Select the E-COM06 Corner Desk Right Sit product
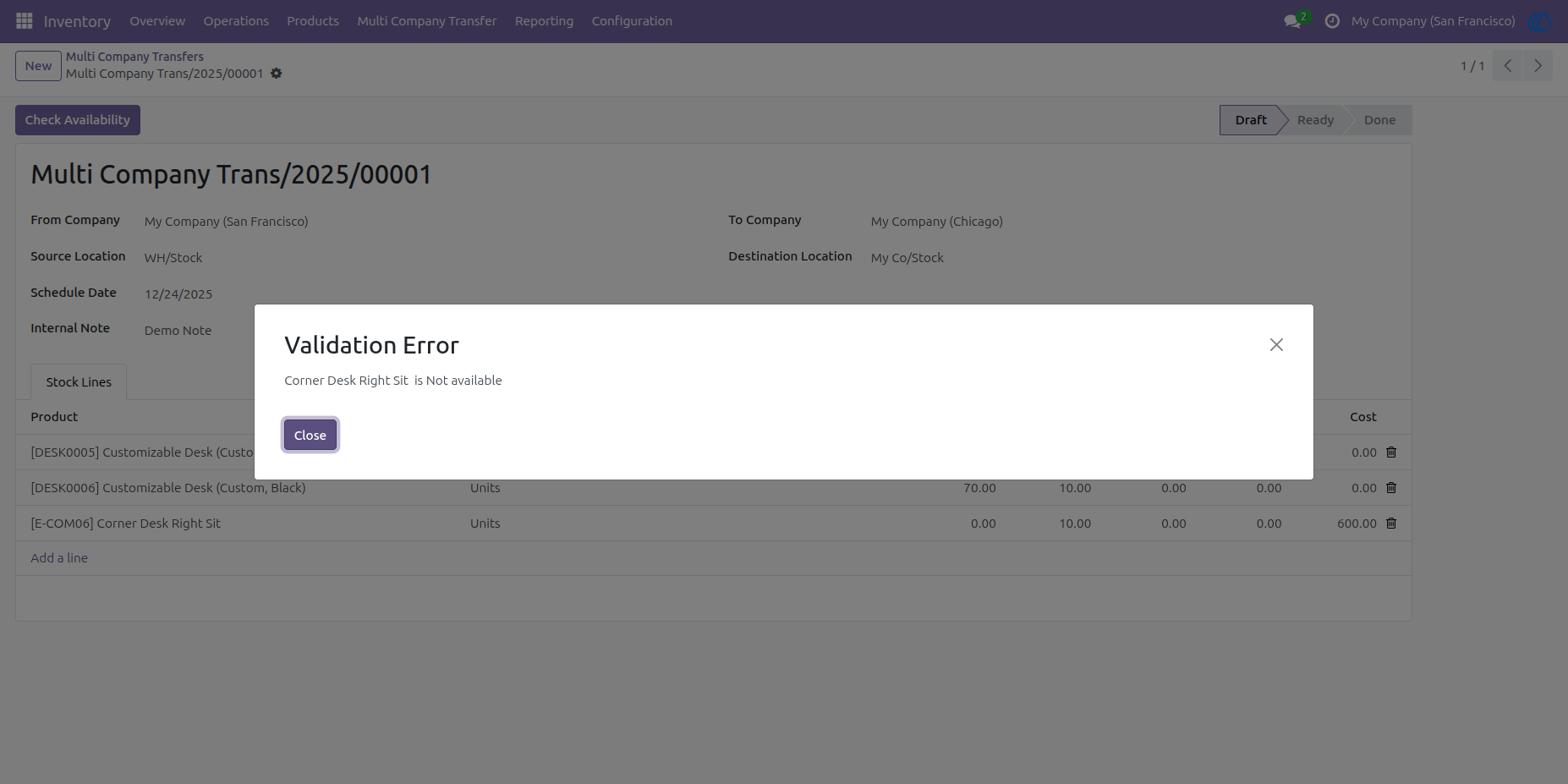Viewport: 1568px width, 784px height. [x=125, y=524]
